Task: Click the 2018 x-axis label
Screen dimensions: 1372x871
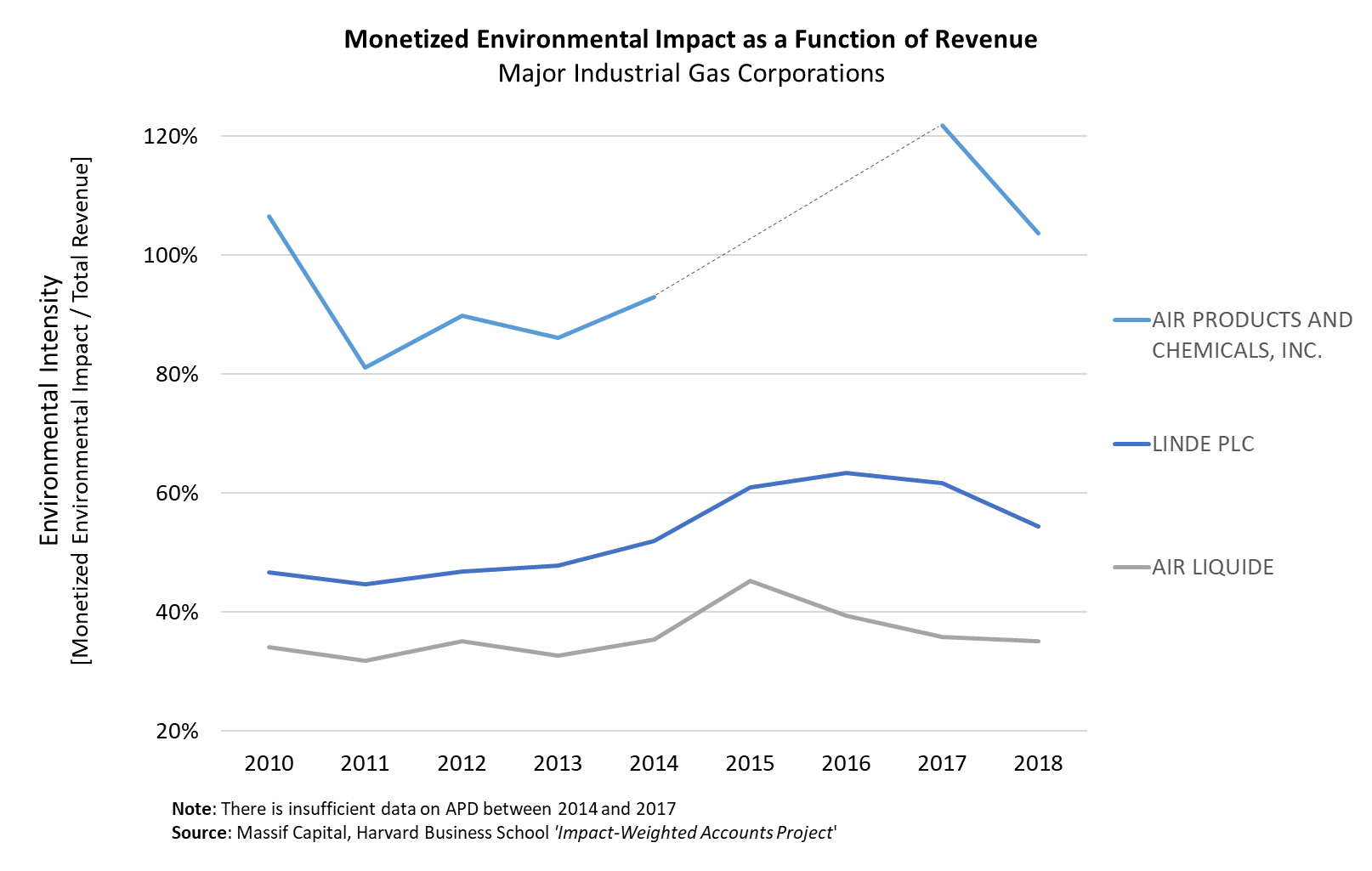Action: [x=1038, y=763]
